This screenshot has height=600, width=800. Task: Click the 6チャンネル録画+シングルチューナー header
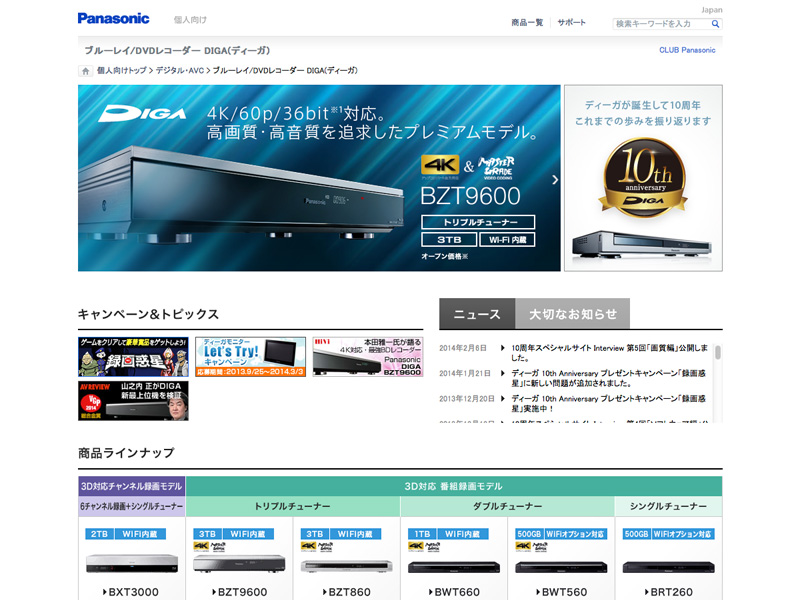coord(132,506)
